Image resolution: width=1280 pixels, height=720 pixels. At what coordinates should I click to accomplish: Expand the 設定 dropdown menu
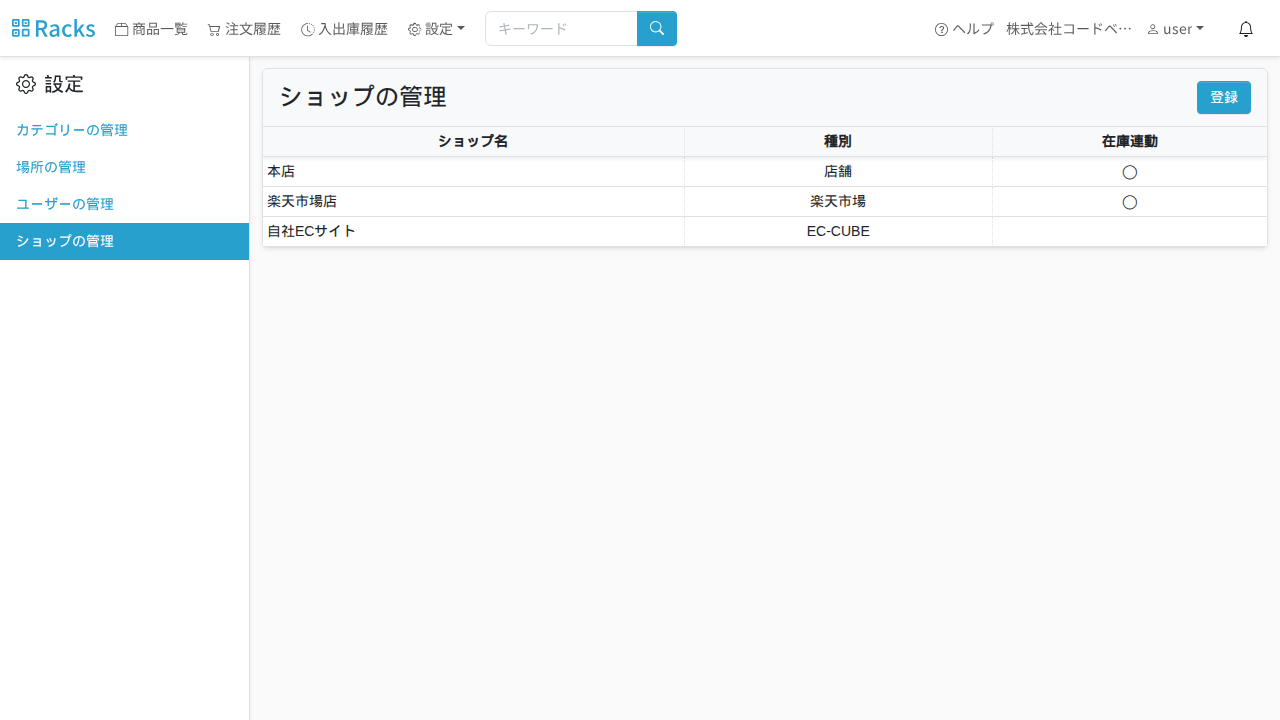click(x=436, y=29)
